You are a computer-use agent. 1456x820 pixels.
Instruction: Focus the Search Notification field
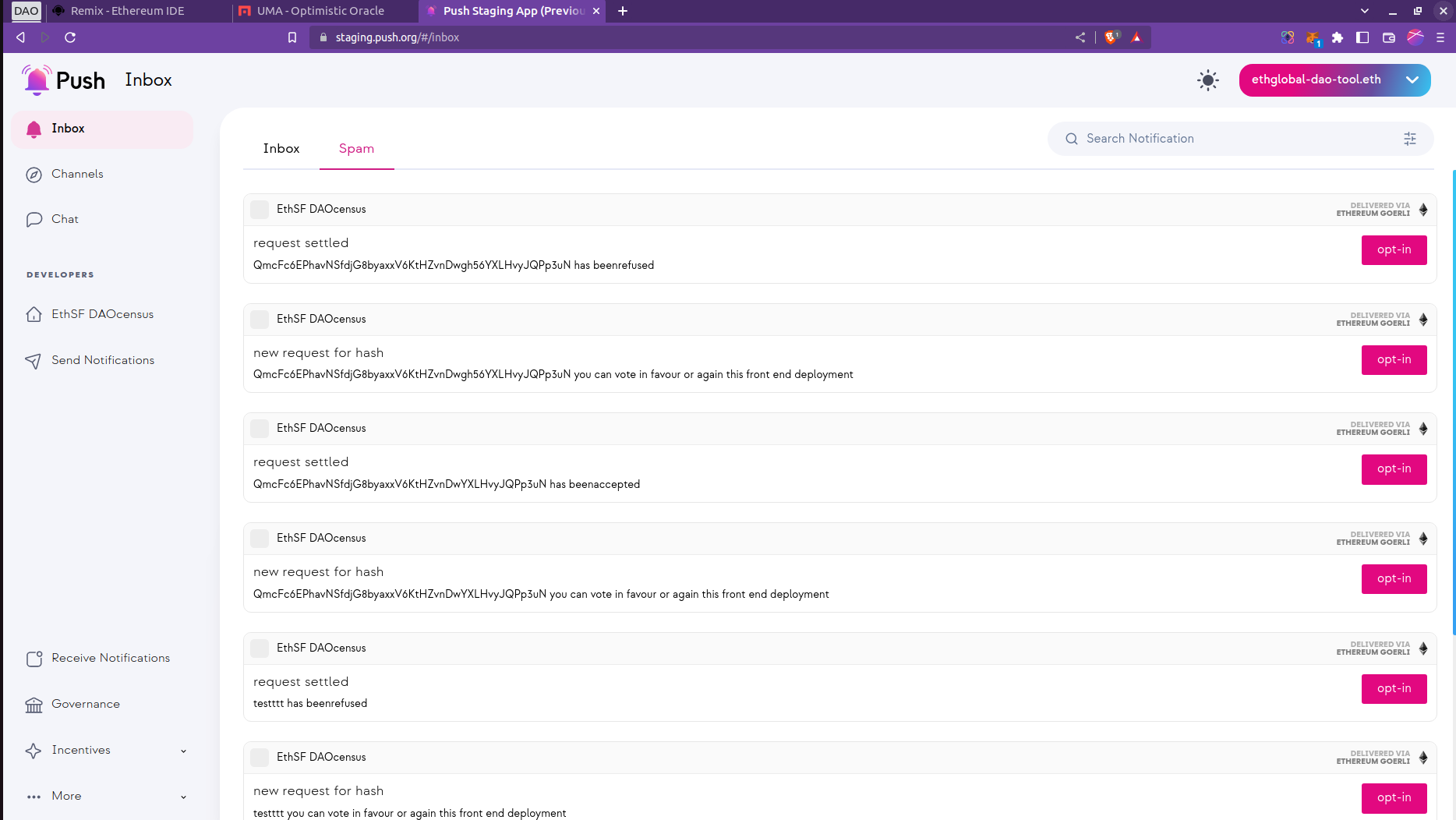[x=1239, y=139]
